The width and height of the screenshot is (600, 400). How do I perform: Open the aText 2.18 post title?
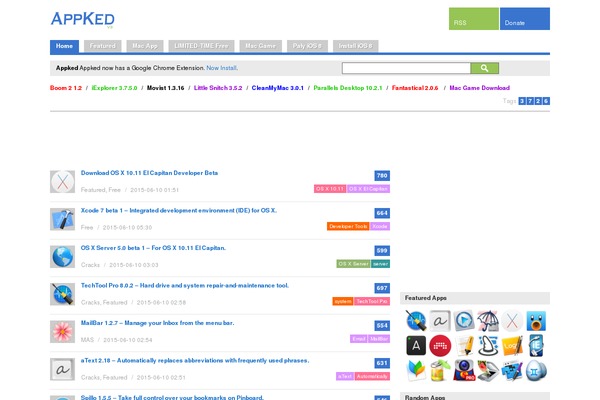195,361
